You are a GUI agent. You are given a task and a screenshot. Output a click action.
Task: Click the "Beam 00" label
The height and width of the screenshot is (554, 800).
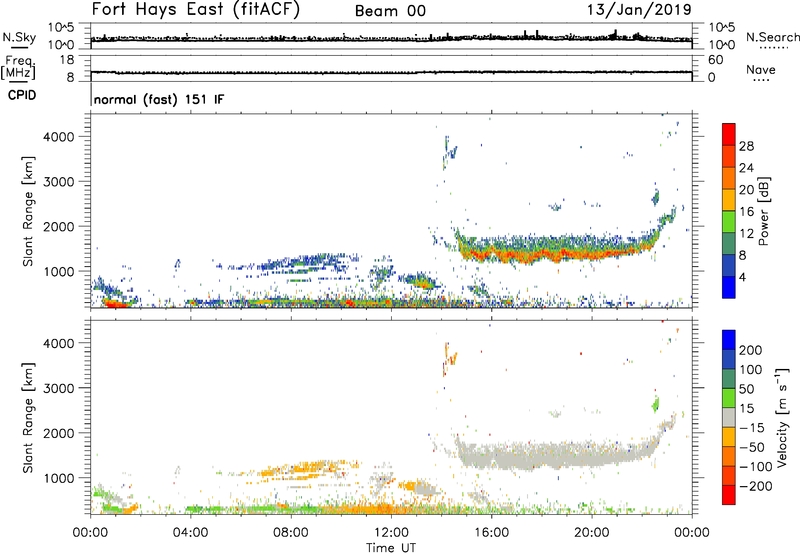click(x=390, y=11)
